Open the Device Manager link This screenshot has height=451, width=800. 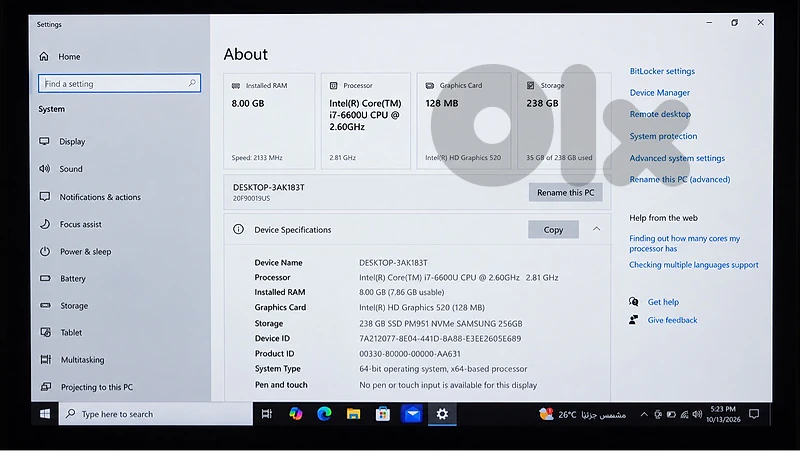tap(659, 92)
